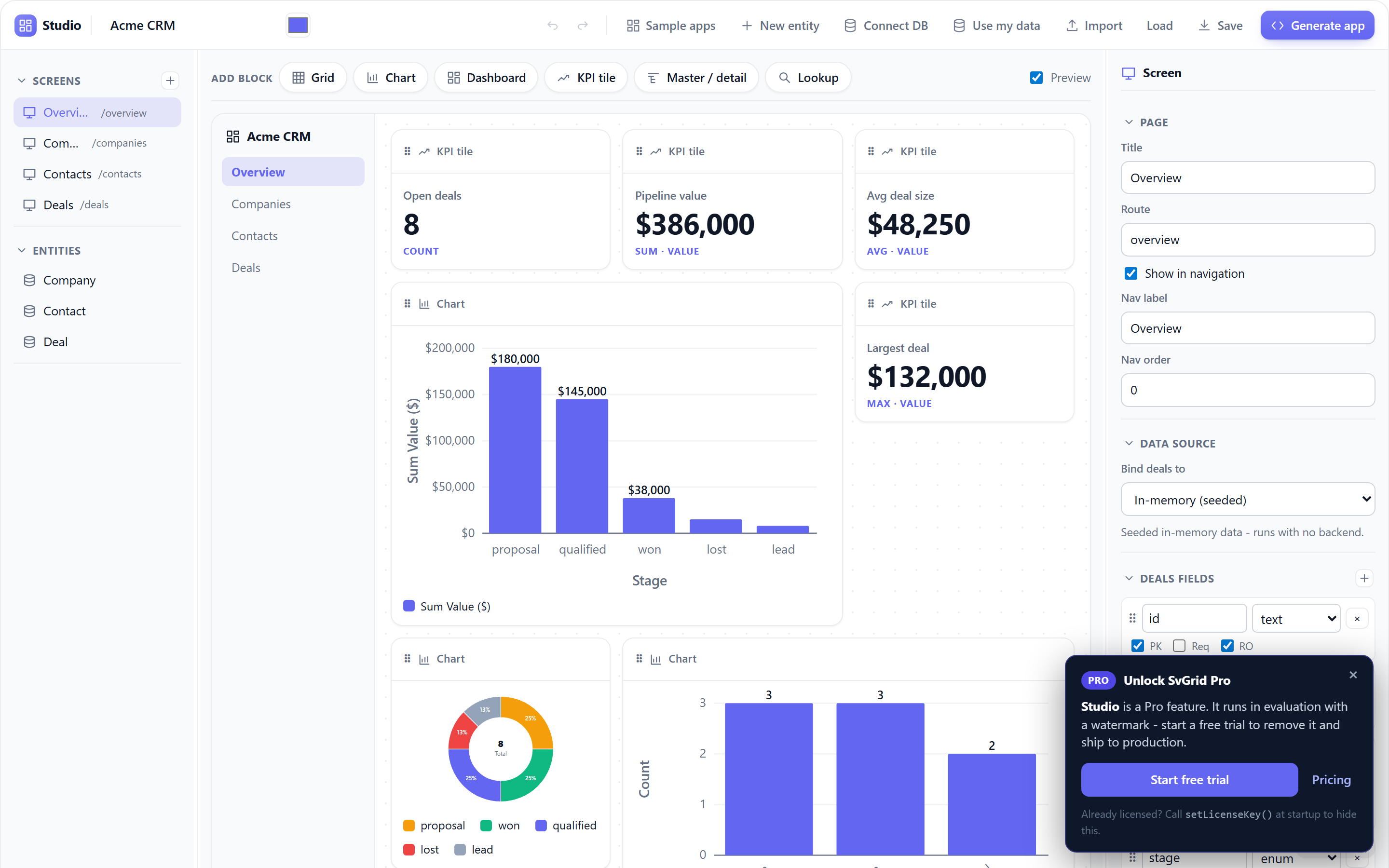Click the Route input field
The width and height of the screenshot is (1389, 868).
pyautogui.click(x=1247, y=239)
